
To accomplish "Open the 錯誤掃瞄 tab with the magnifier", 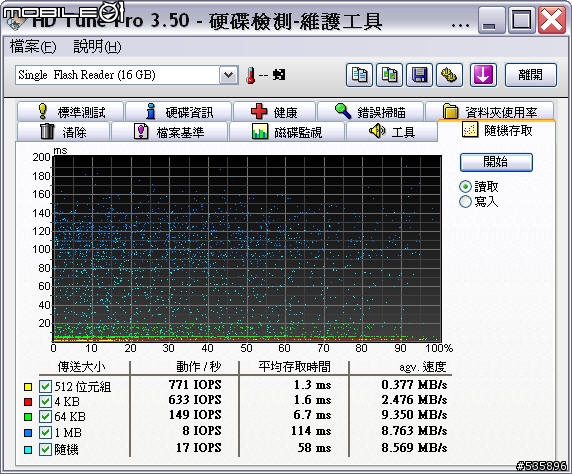I will click(x=370, y=112).
